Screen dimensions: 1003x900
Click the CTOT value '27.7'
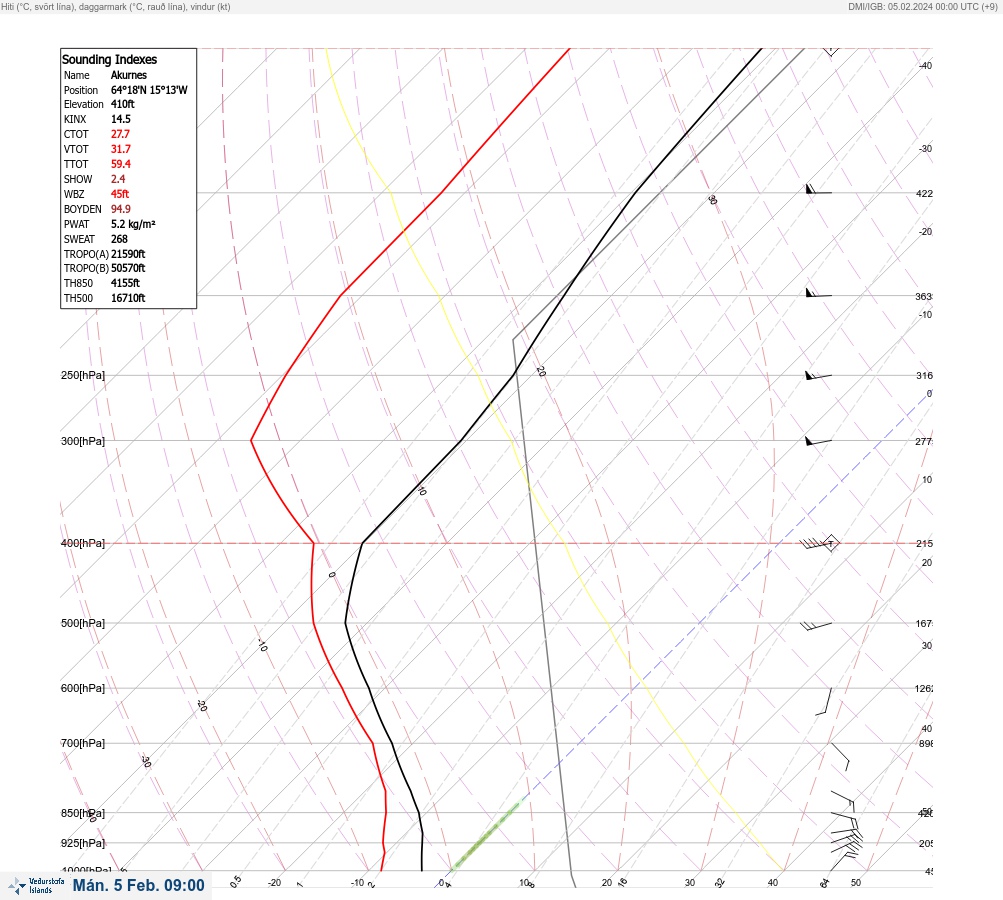pos(120,134)
